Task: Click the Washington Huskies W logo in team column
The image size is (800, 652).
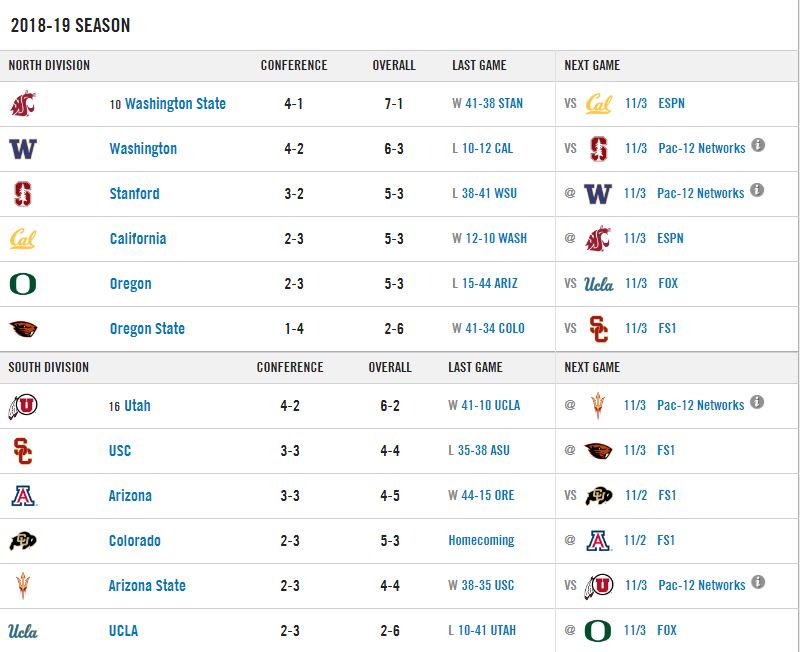Action: click(22, 149)
